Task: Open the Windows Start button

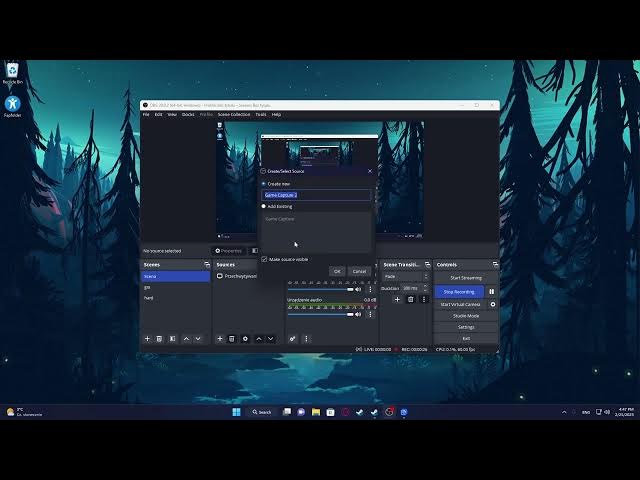Action: coord(236,412)
